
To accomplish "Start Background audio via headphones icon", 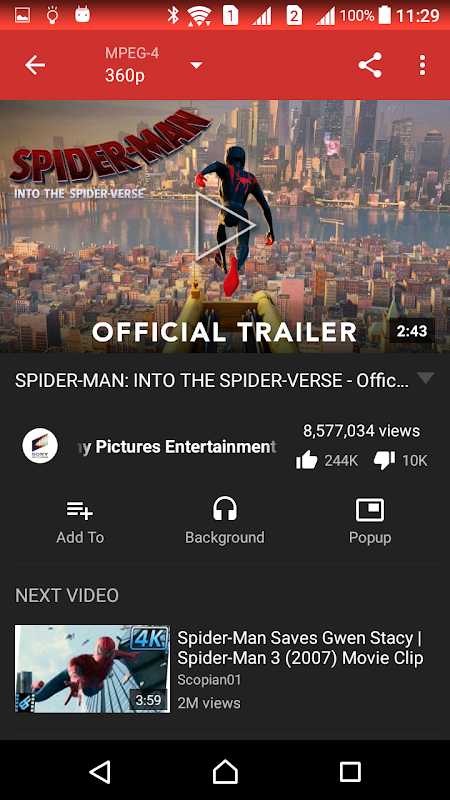I will pyautogui.click(x=224, y=509).
